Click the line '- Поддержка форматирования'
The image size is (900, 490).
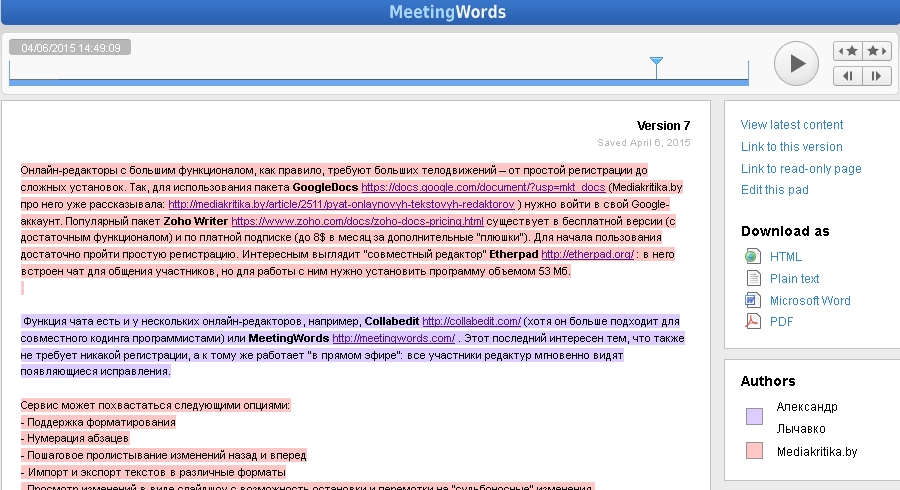click(98, 422)
